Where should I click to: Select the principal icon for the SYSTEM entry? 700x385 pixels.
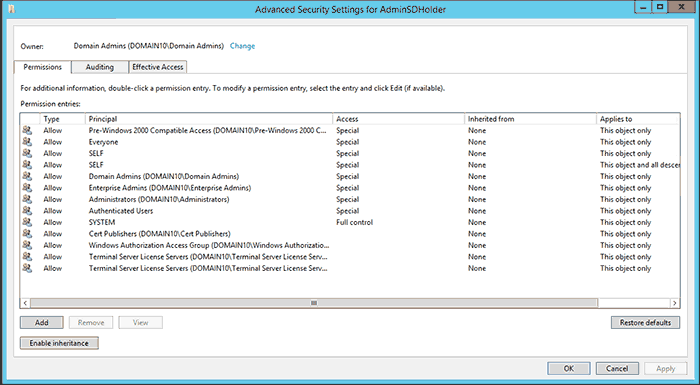27,222
